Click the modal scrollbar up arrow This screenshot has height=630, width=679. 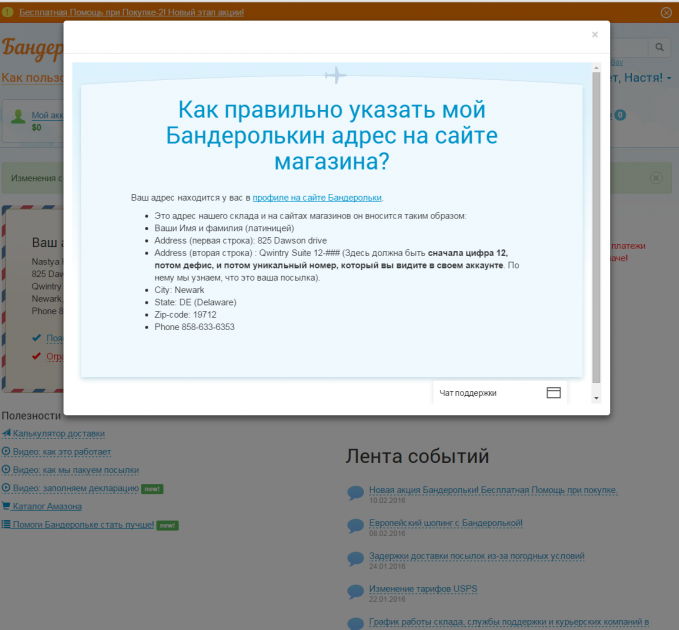pyautogui.click(x=596, y=68)
